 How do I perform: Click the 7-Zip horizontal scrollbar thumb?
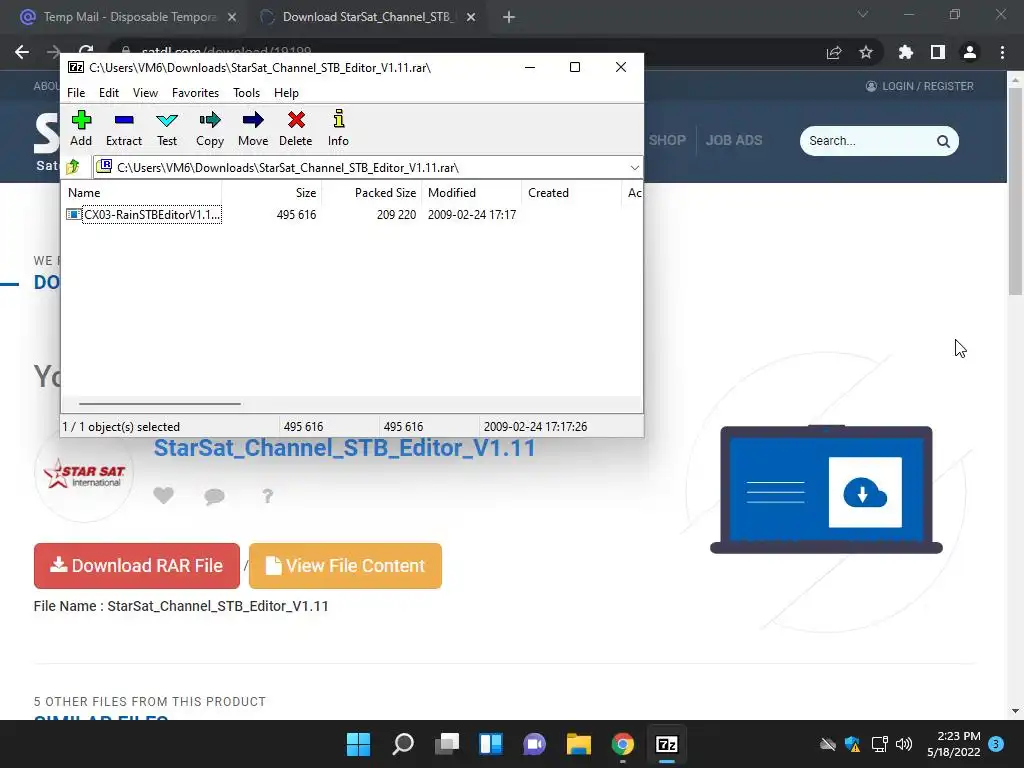click(160, 404)
